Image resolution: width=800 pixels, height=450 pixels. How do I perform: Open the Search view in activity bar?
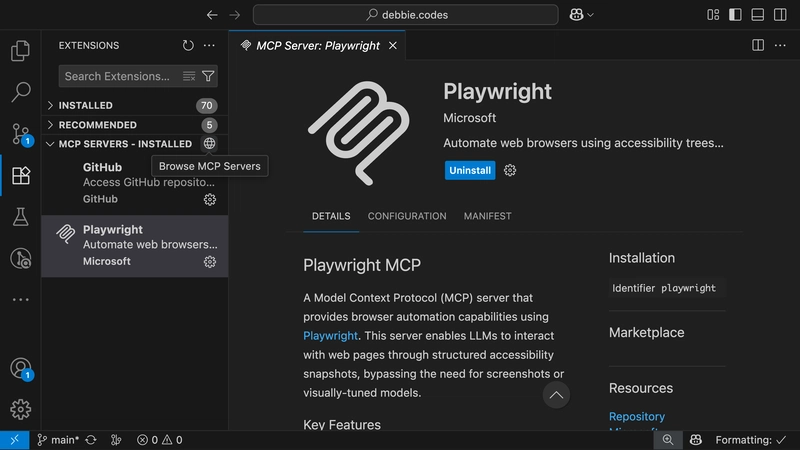click(20, 92)
